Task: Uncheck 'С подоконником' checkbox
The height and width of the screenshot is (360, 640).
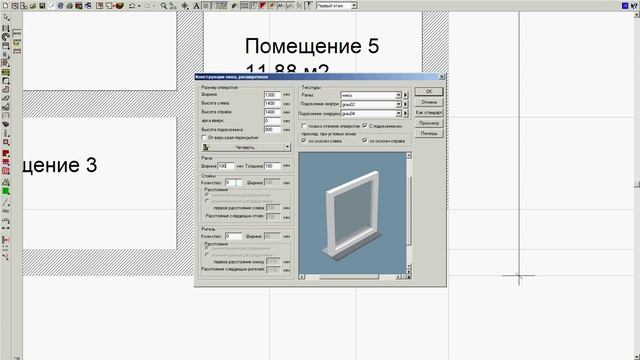Action: click(x=365, y=126)
